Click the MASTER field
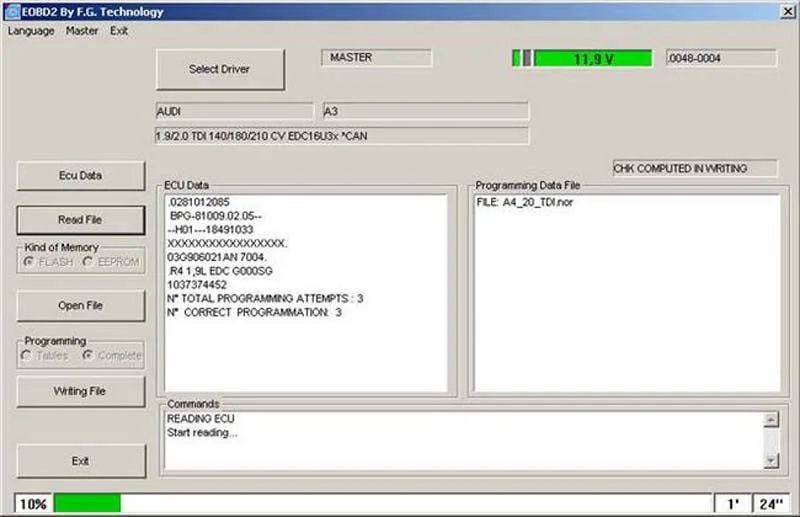The image size is (800, 517). point(377,58)
